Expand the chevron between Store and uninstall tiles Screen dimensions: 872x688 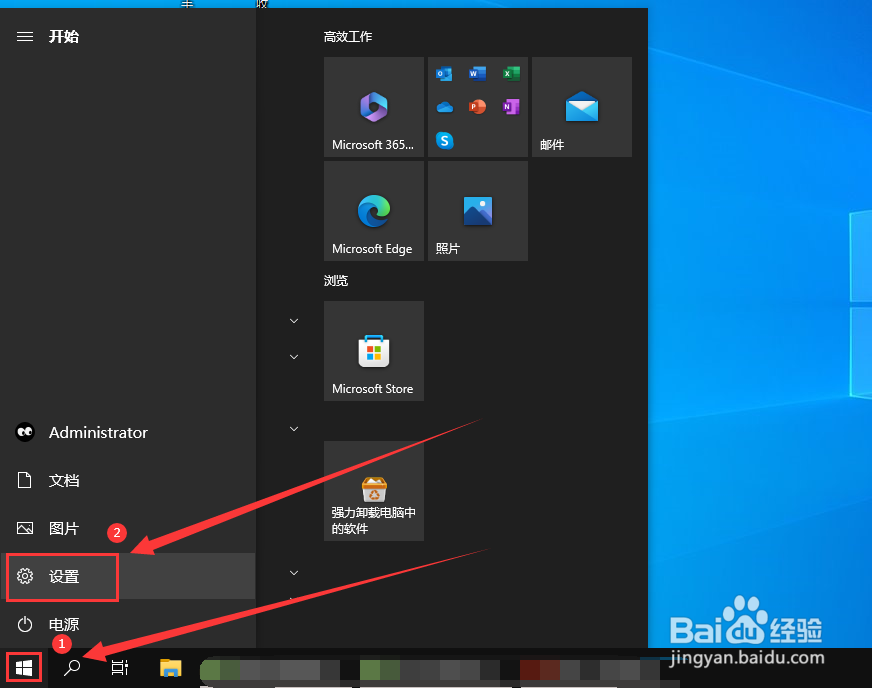point(294,429)
